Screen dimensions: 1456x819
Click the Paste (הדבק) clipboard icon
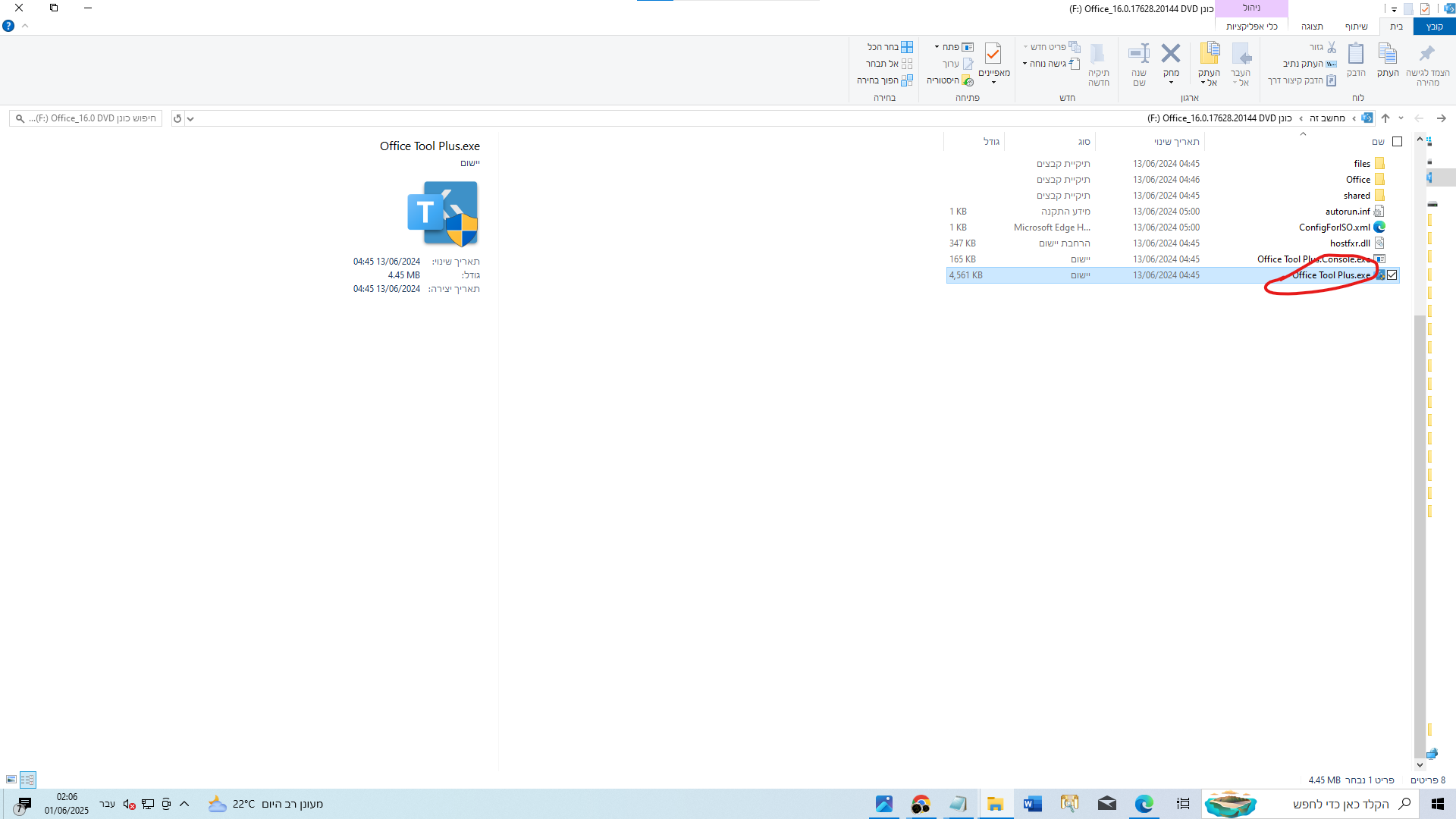tap(1356, 54)
